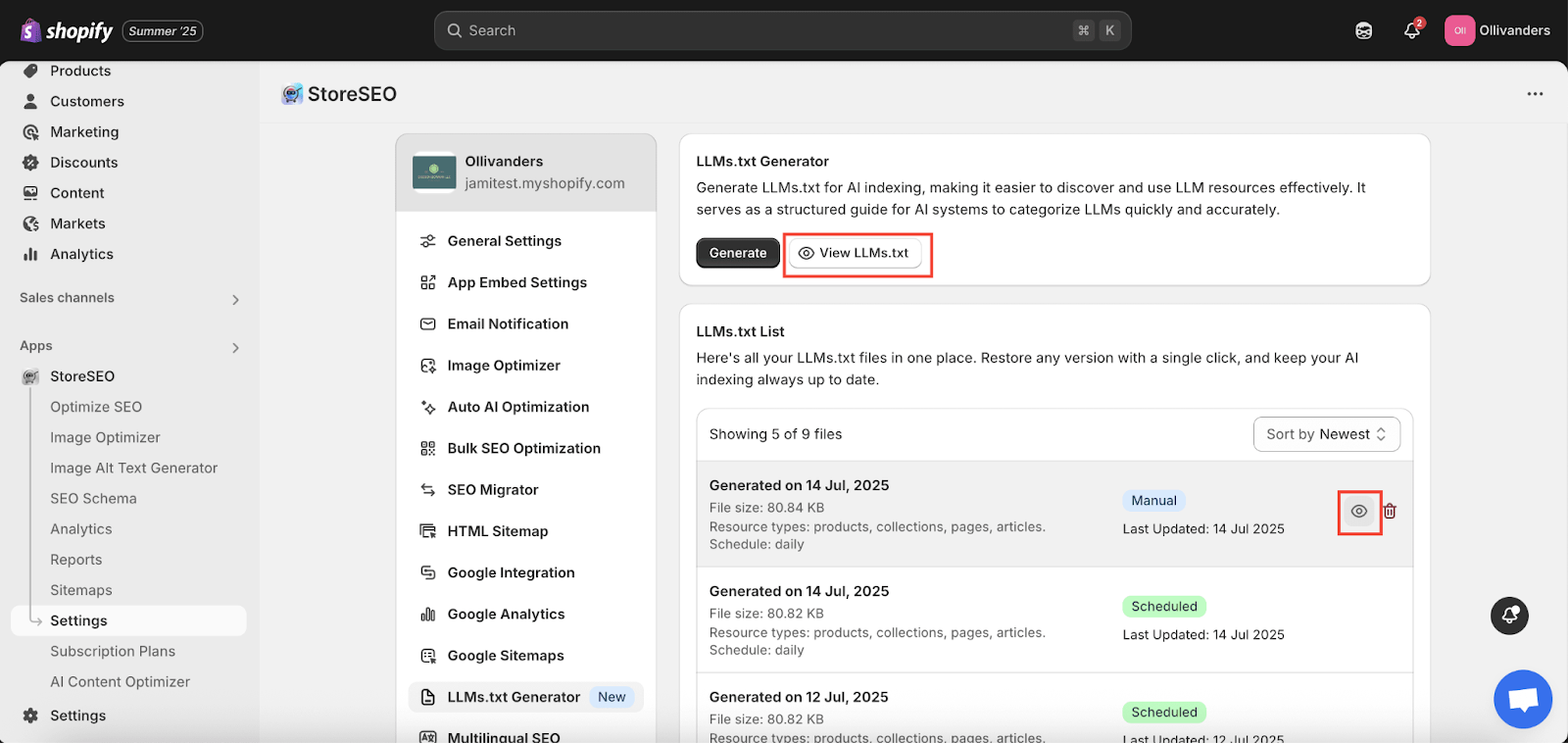Click the StoreSEO app header icon
1568x743 pixels.
(x=292, y=94)
